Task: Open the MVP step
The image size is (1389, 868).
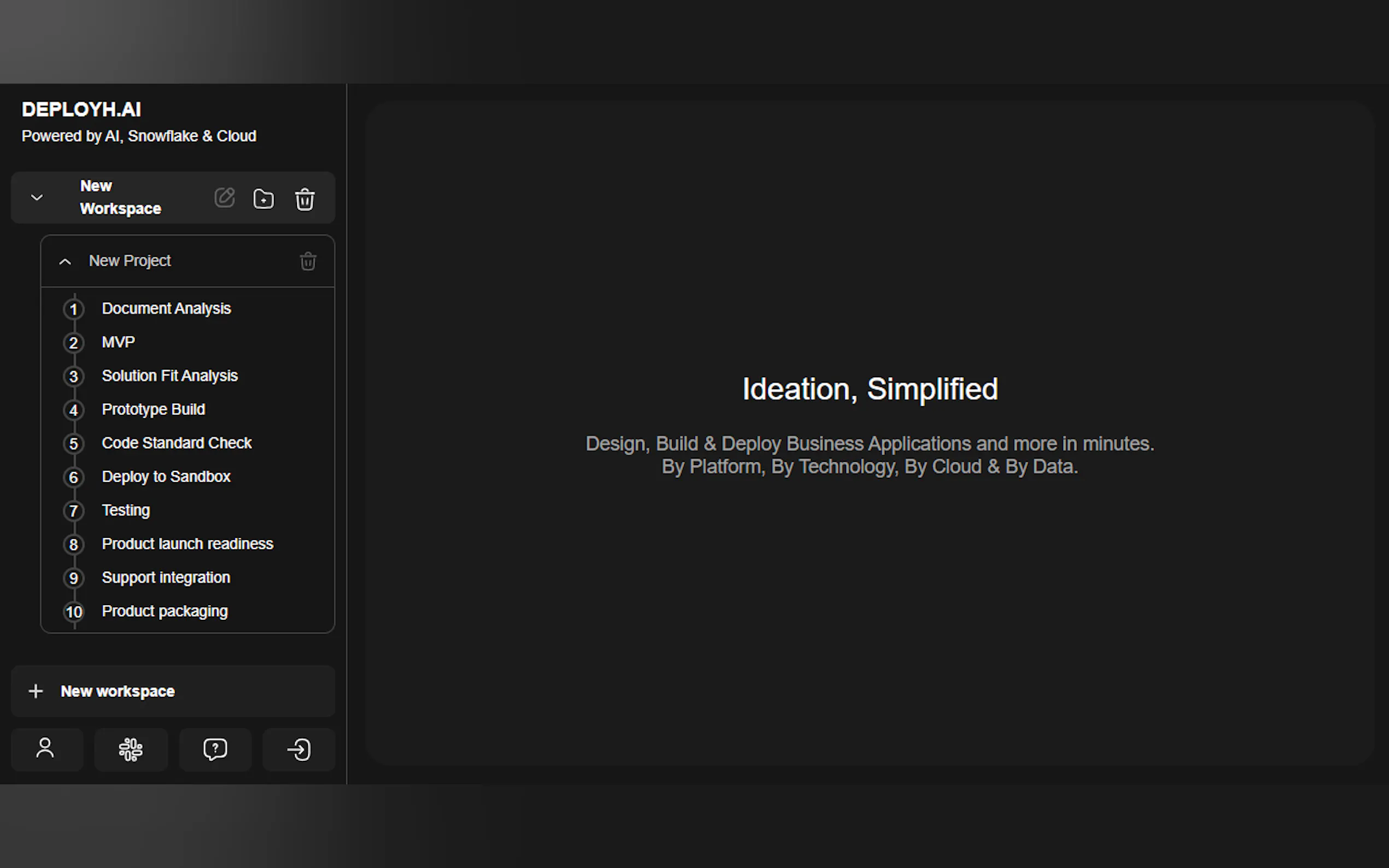Action: point(118,342)
